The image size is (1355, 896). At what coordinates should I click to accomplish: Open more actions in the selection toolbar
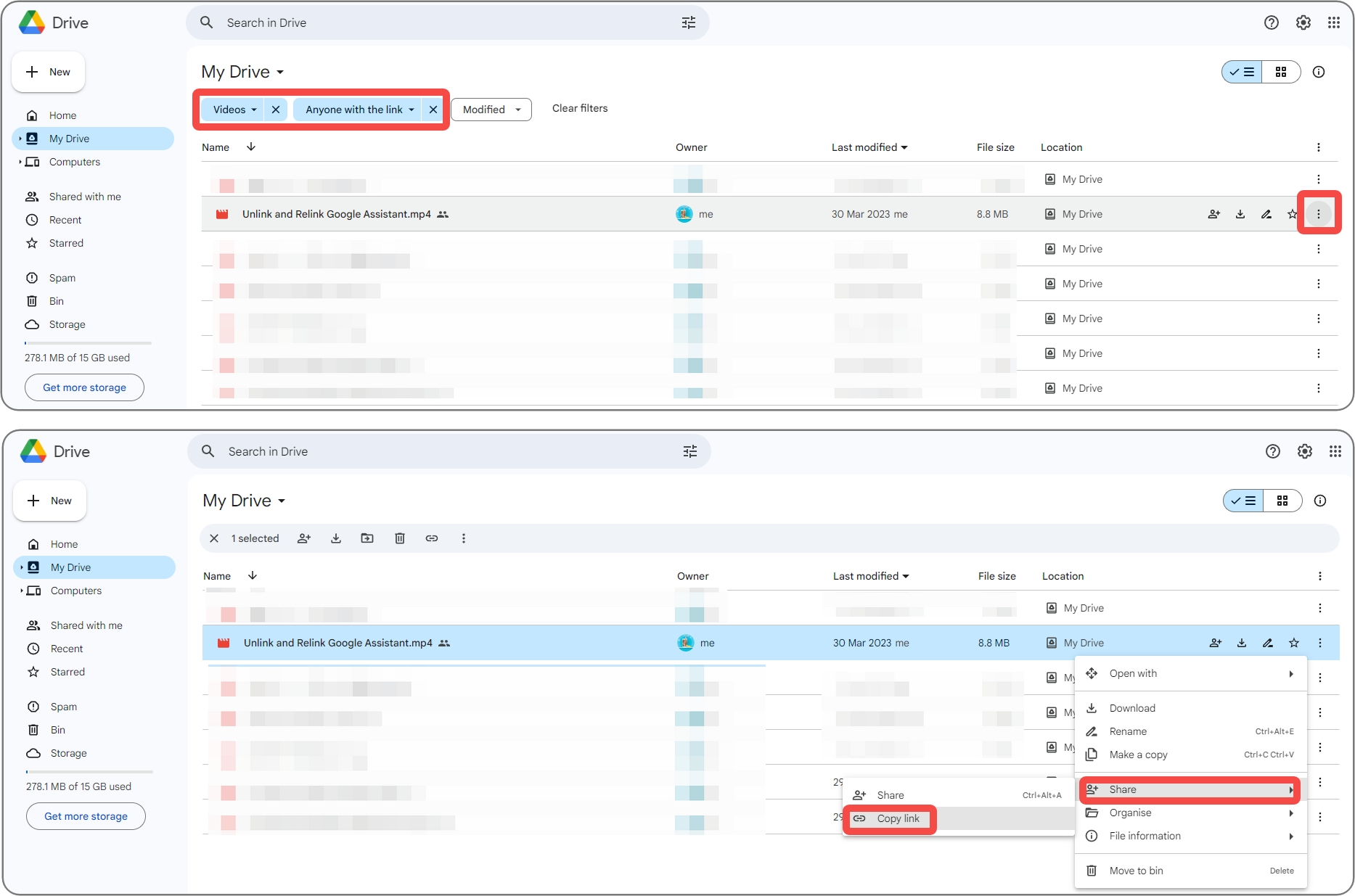point(464,538)
